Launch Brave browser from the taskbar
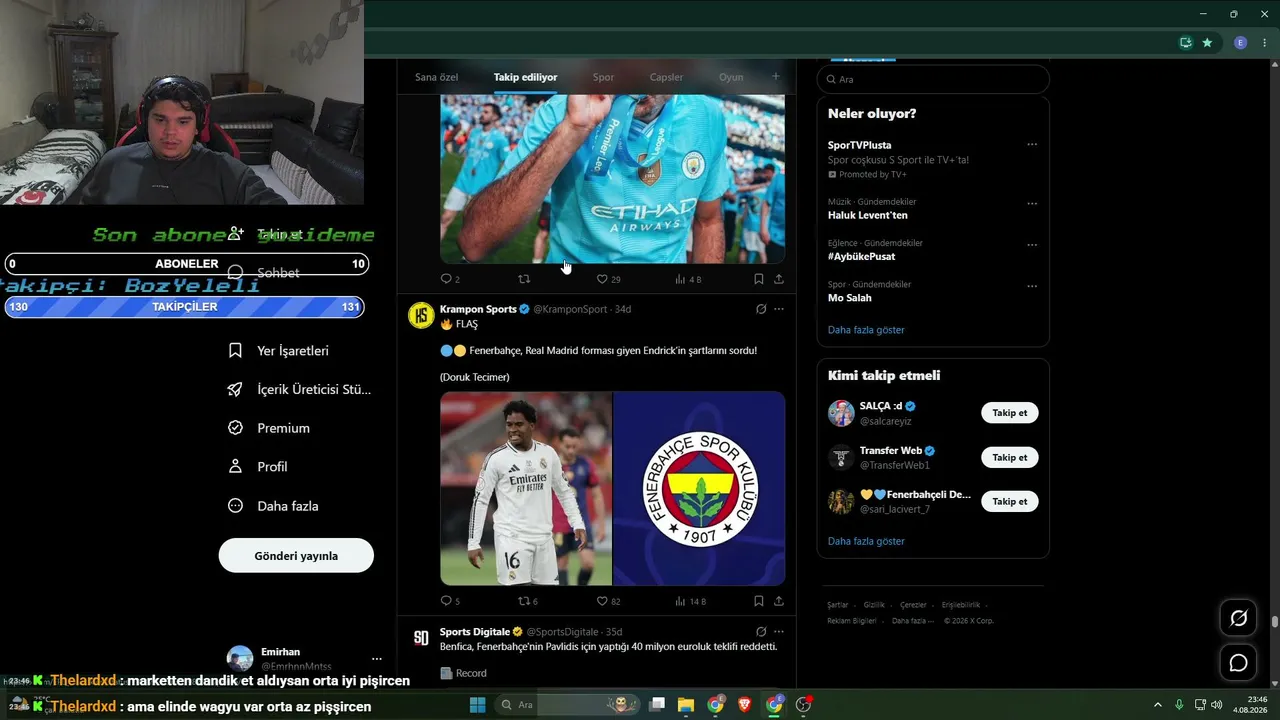 pos(744,705)
